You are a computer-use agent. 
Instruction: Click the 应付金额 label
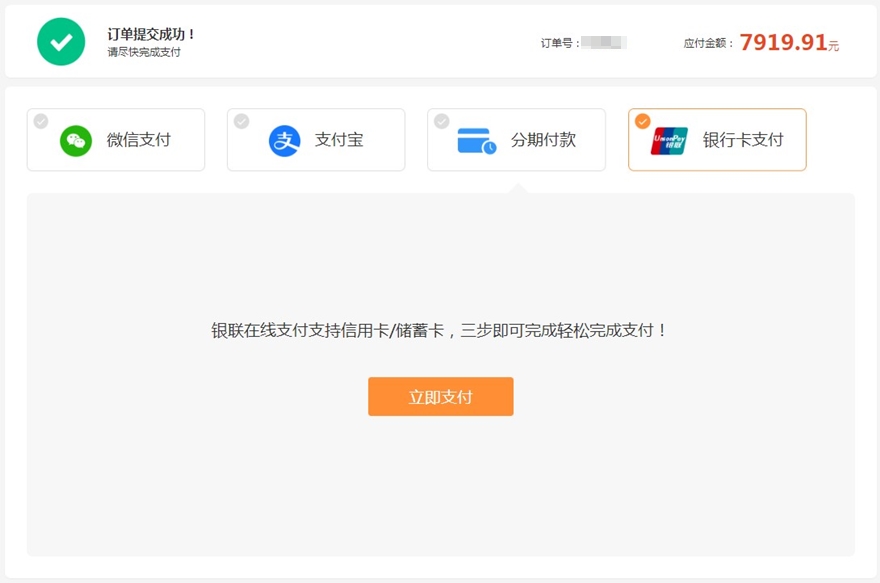pos(708,44)
